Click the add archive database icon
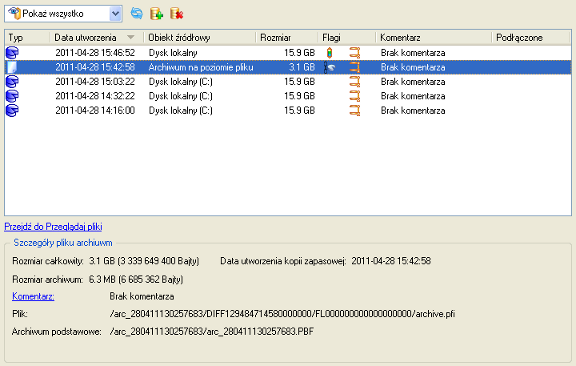576x366 pixels. click(156, 14)
